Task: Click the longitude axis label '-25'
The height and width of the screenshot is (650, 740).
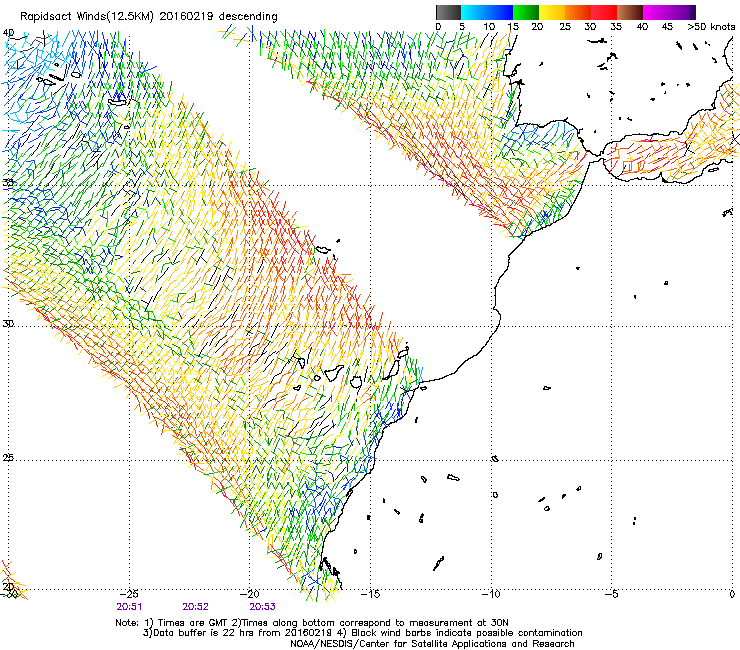Action: (129, 594)
